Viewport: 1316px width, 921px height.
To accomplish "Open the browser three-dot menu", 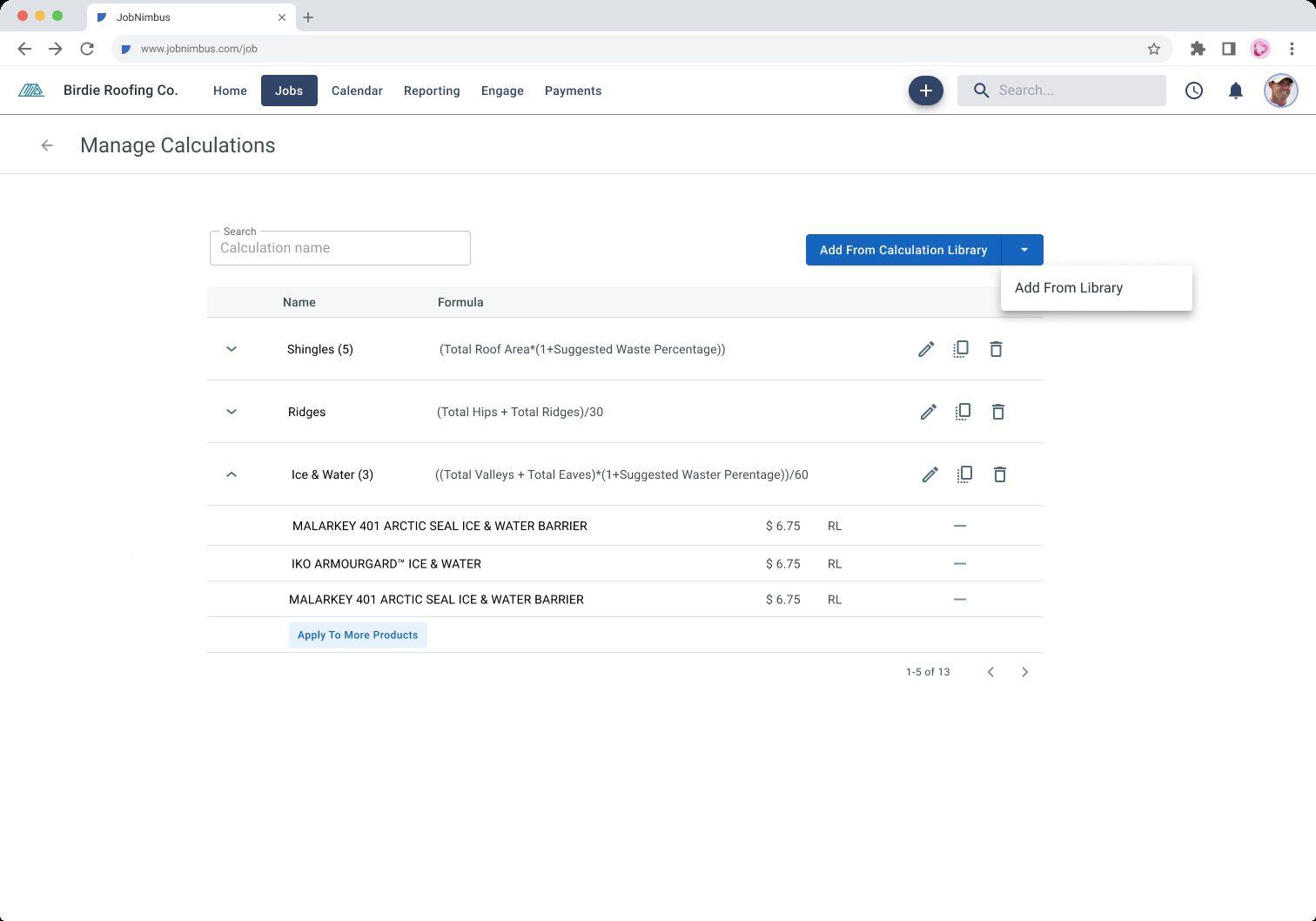I will pyautogui.click(x=1292, y=49).
